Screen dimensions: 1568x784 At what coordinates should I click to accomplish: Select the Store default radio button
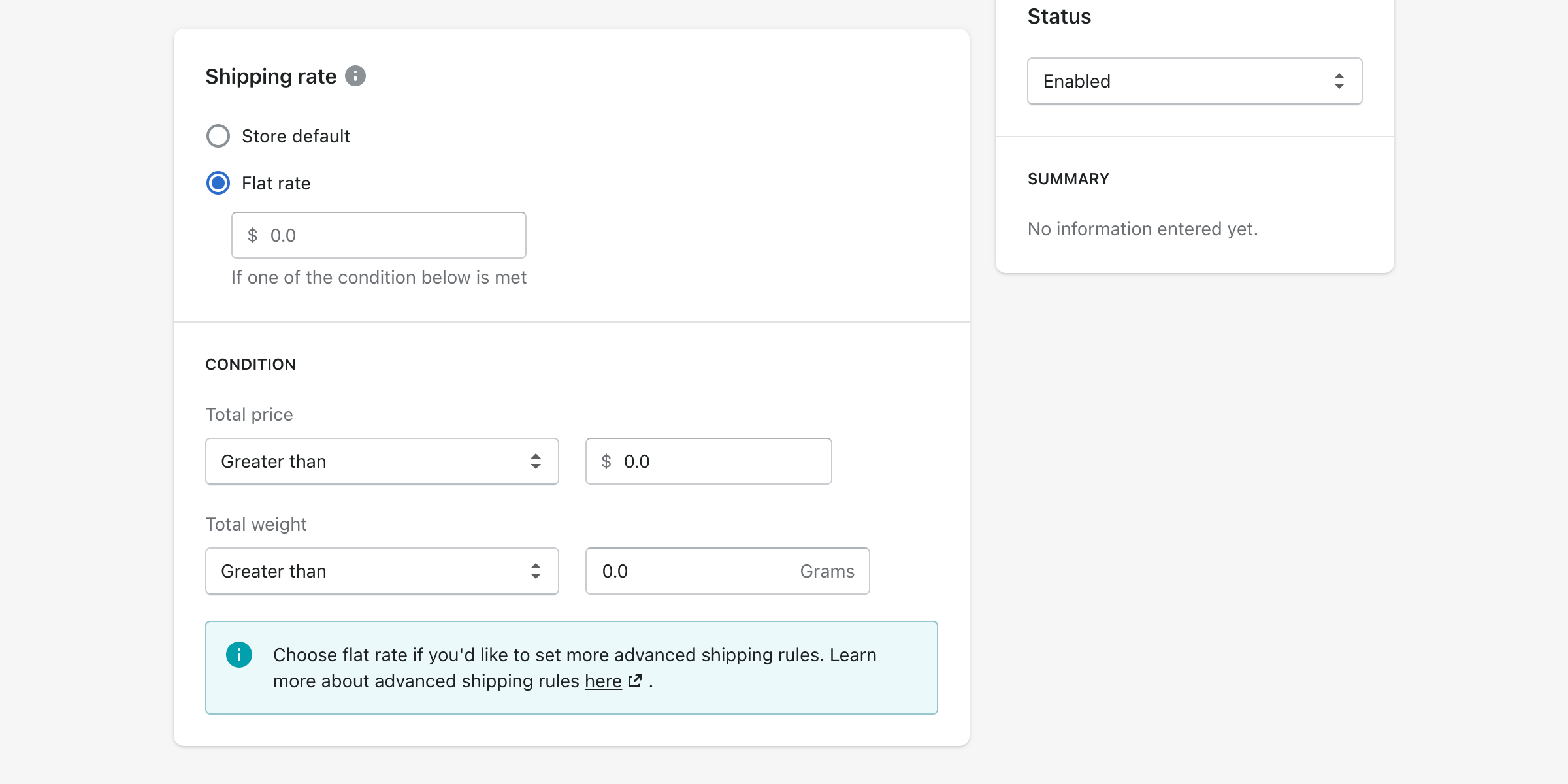(x=218, y=136)
